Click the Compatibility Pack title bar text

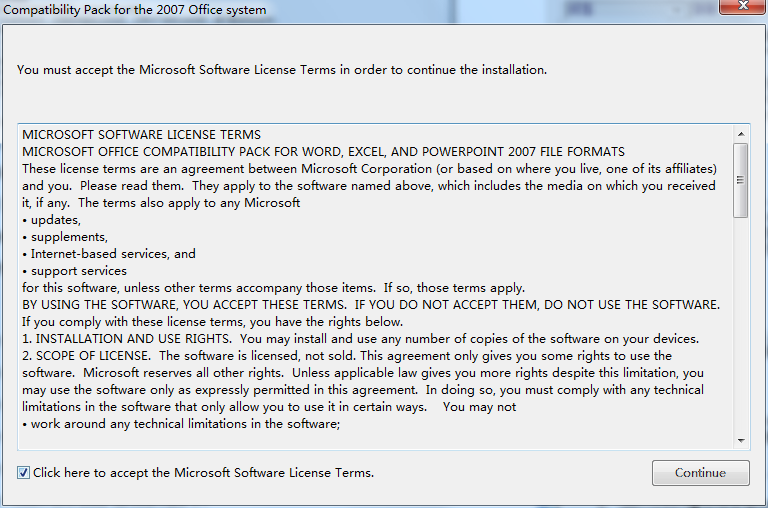[136, 10]
